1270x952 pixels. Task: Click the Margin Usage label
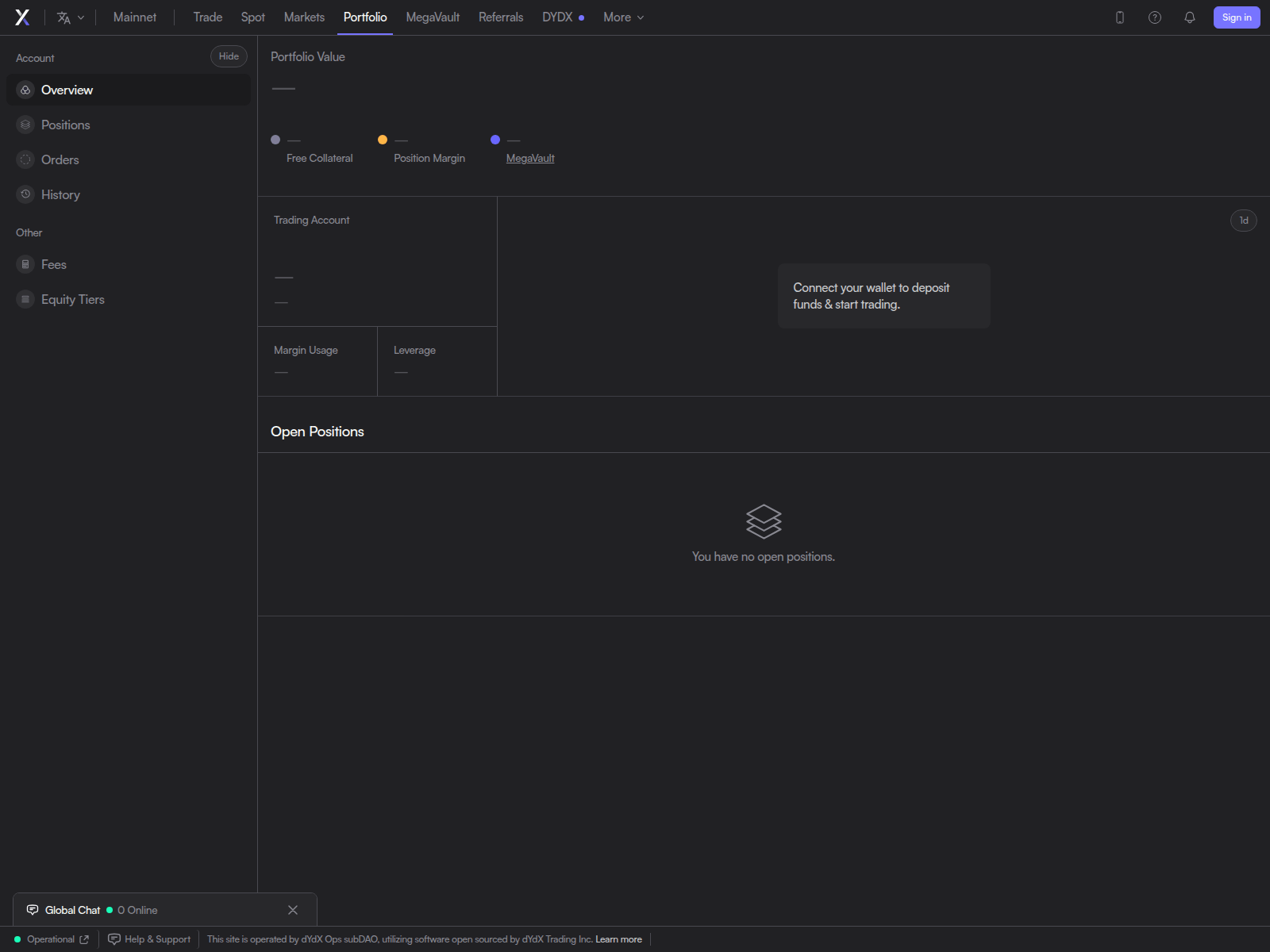point(306,350)
